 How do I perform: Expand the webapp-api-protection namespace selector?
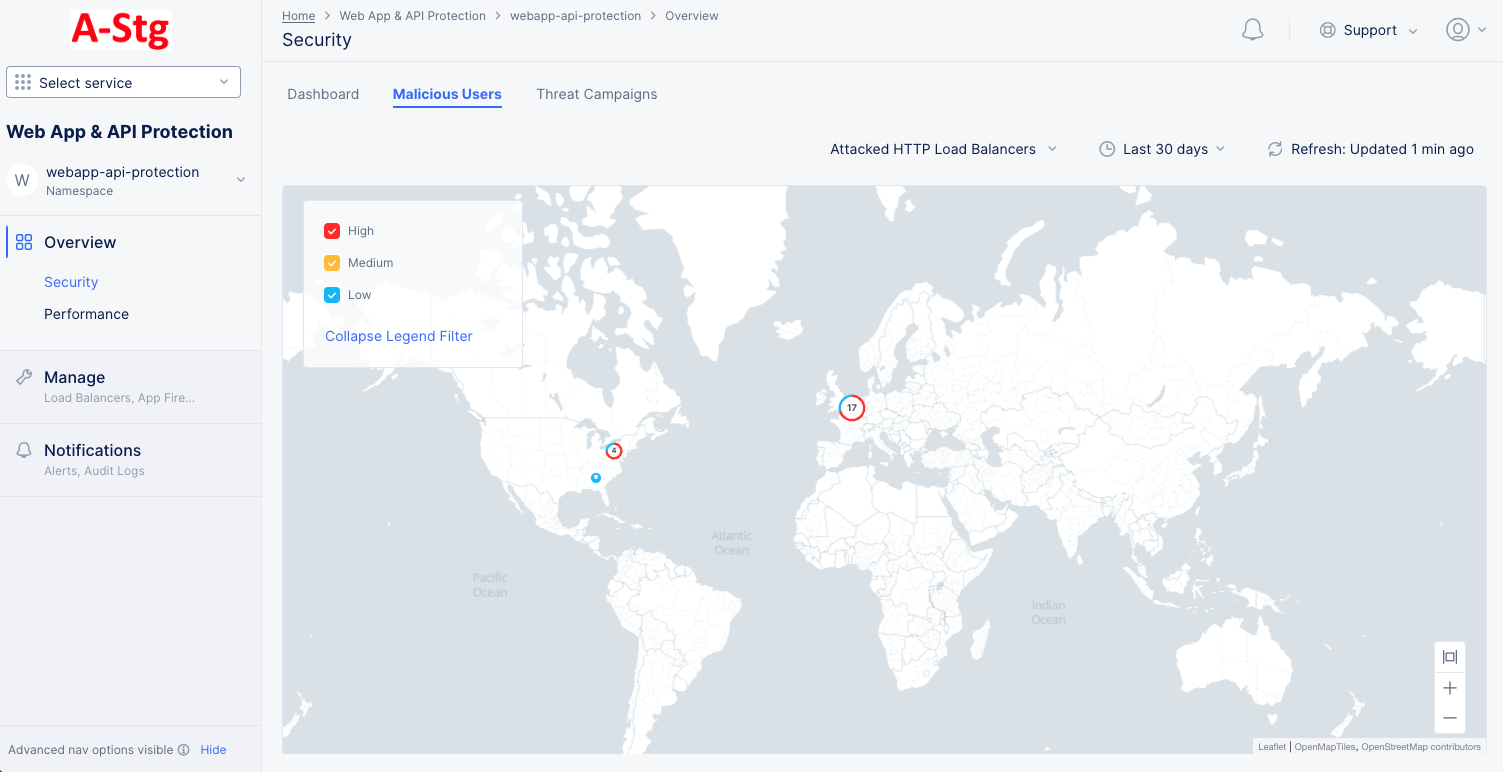[240, 180]
